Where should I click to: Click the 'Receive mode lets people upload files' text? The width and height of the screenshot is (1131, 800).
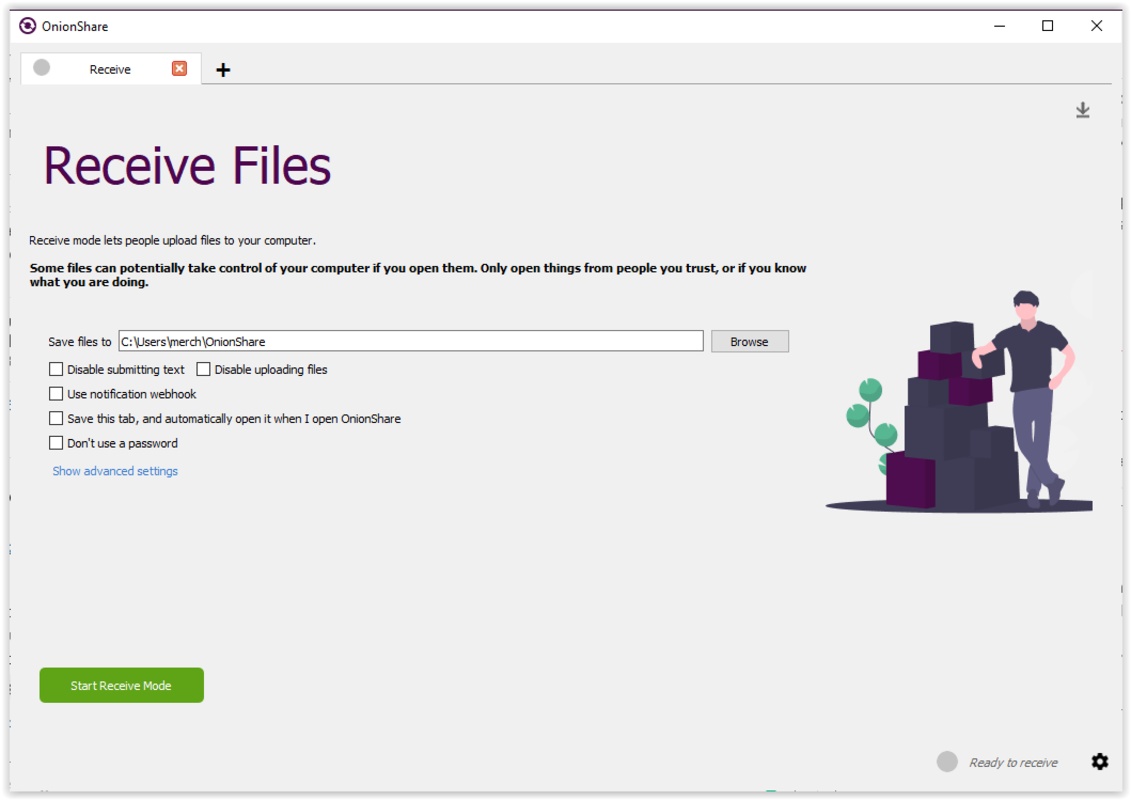(172, 240)
